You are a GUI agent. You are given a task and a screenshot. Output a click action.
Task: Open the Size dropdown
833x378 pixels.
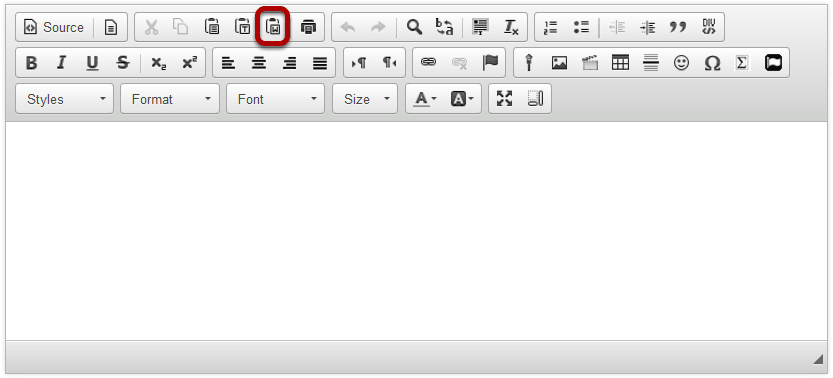(365, 99)
